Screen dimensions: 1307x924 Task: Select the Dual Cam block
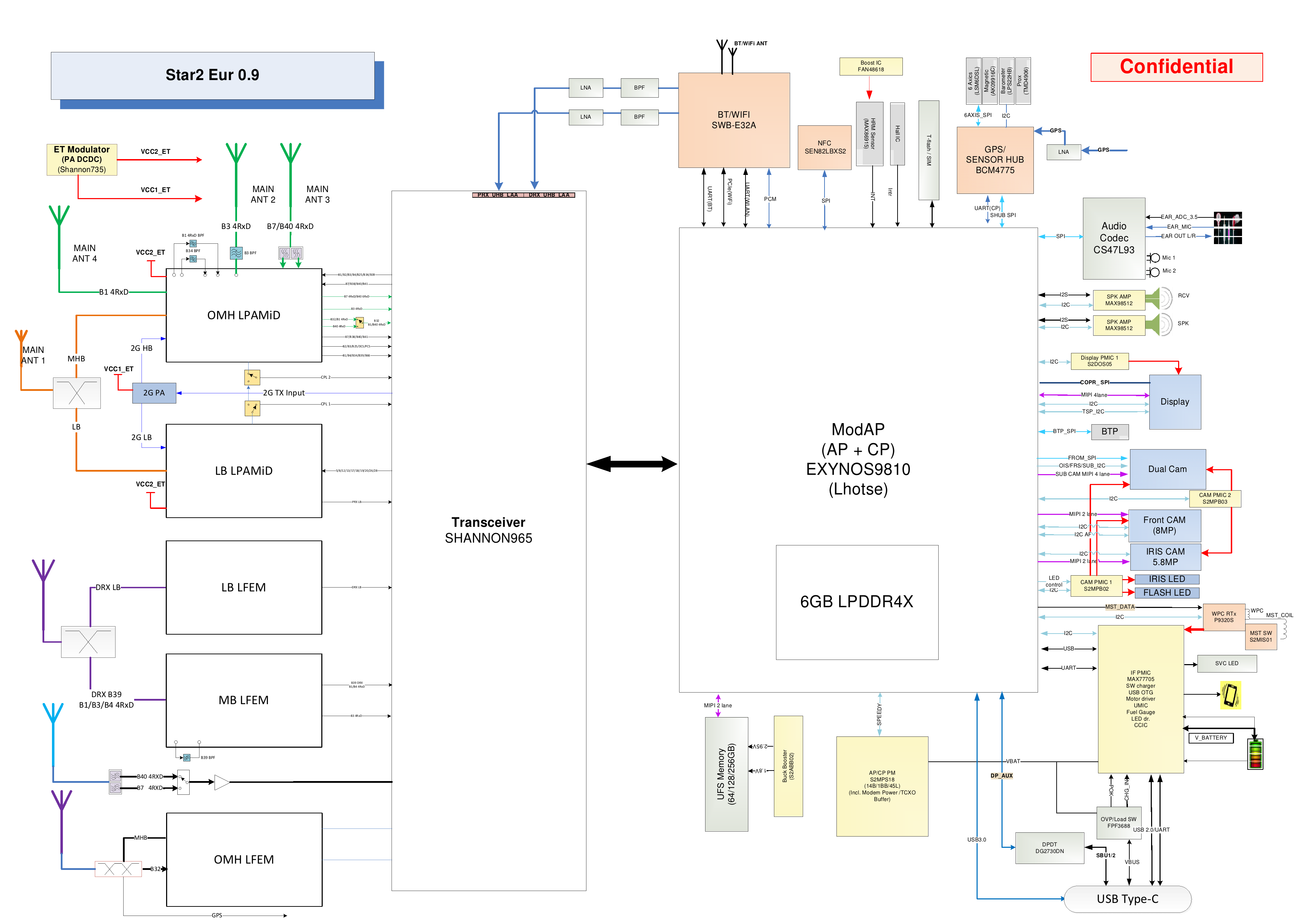pos(1168,469)
